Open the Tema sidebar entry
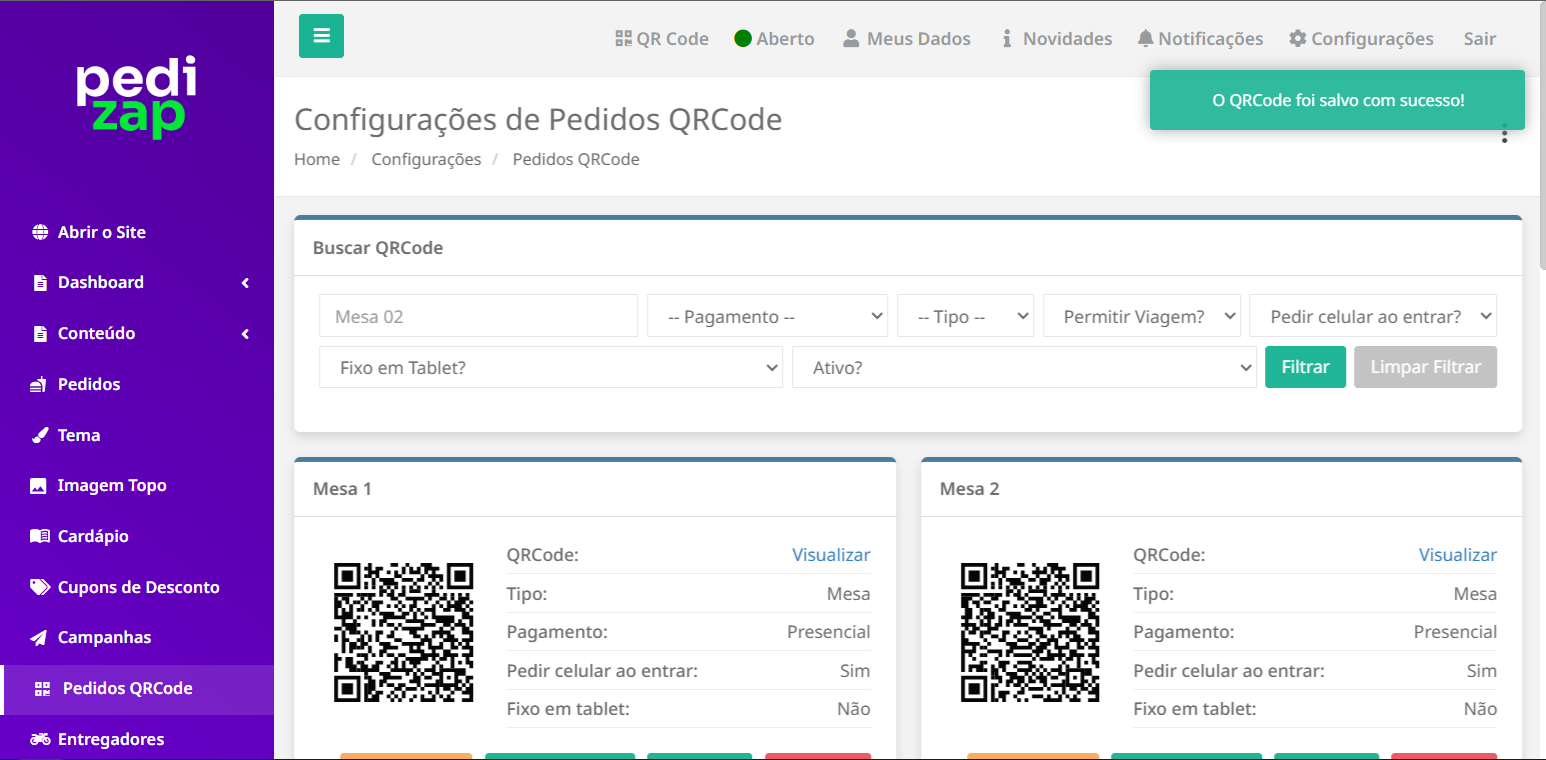1546x760 pixels. click(79, 435)
